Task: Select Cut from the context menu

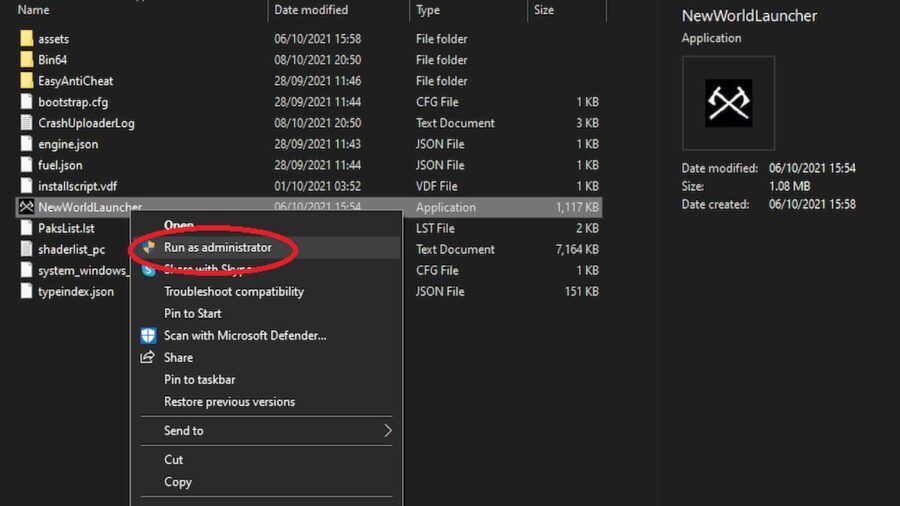Action: tap(173, 460)
